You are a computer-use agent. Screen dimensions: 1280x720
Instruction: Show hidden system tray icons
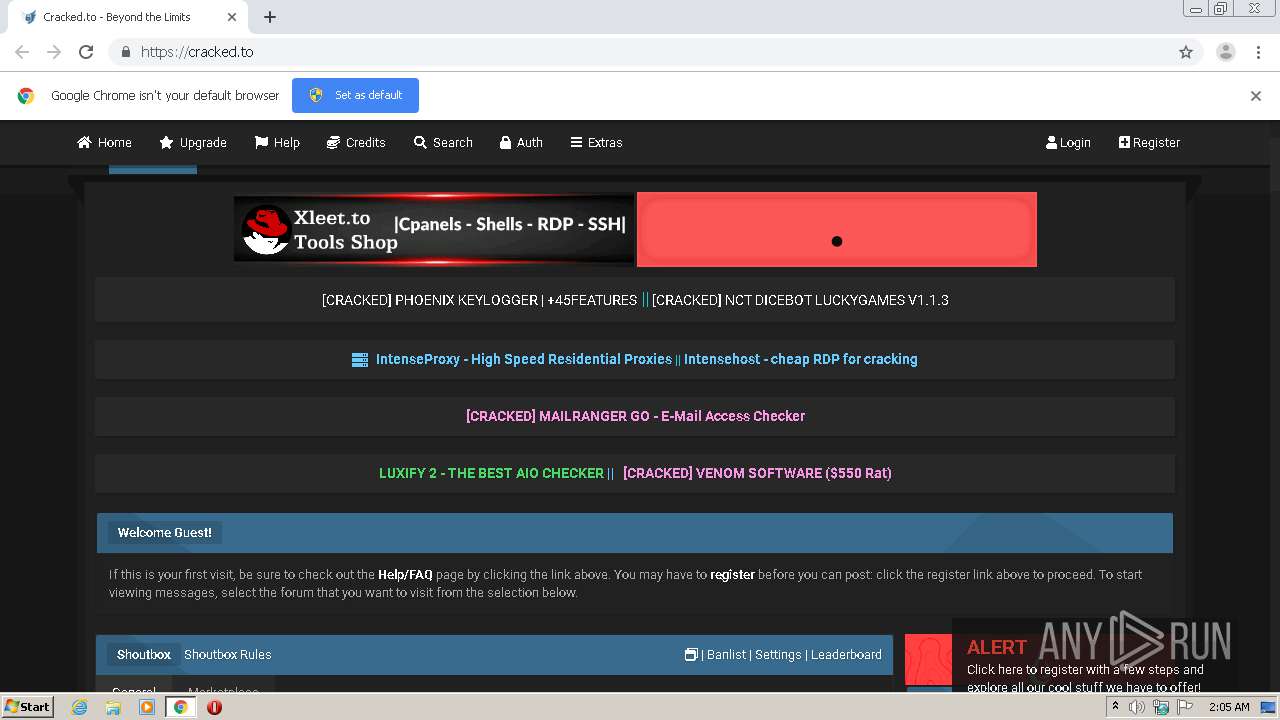coord(1115,707)
